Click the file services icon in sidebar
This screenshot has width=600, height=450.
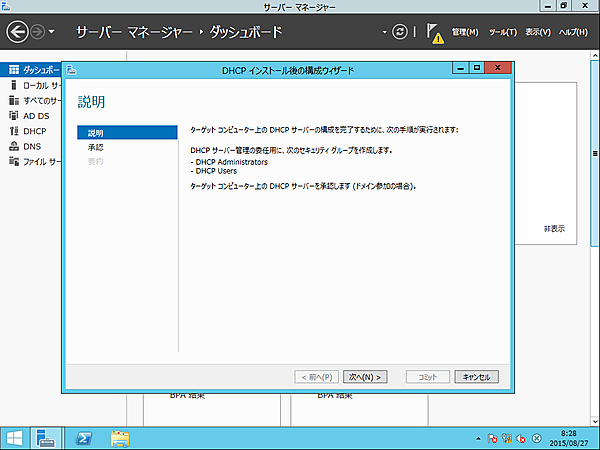(x=14, y=161)
